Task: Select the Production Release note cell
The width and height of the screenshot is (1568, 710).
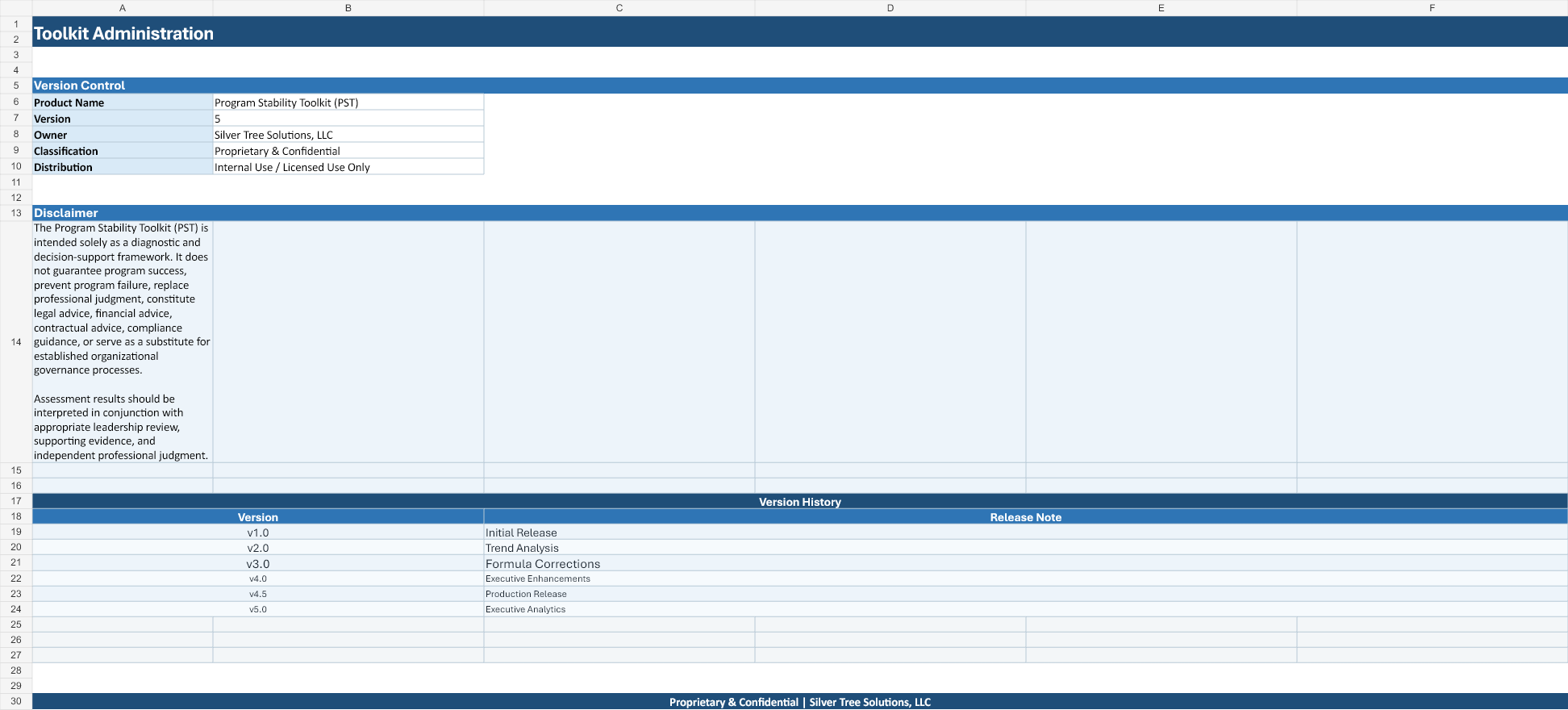Action: [x=1026, y=594]
